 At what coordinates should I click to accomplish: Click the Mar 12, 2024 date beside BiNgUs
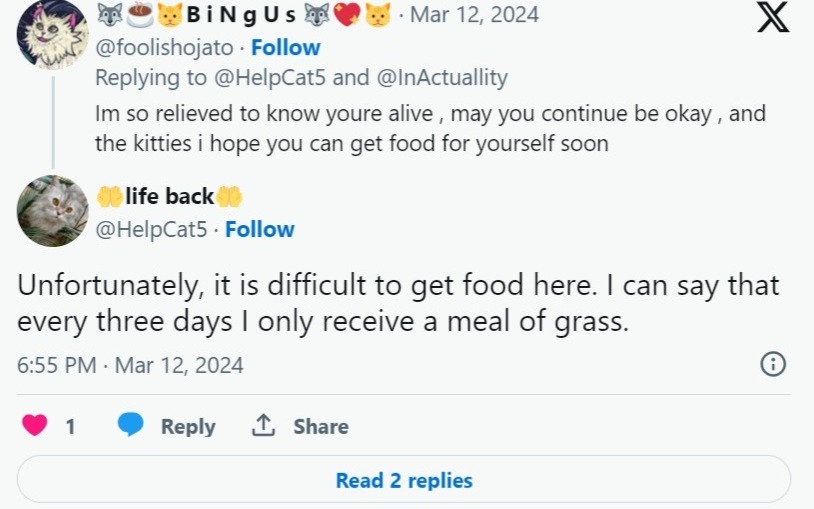474,15
